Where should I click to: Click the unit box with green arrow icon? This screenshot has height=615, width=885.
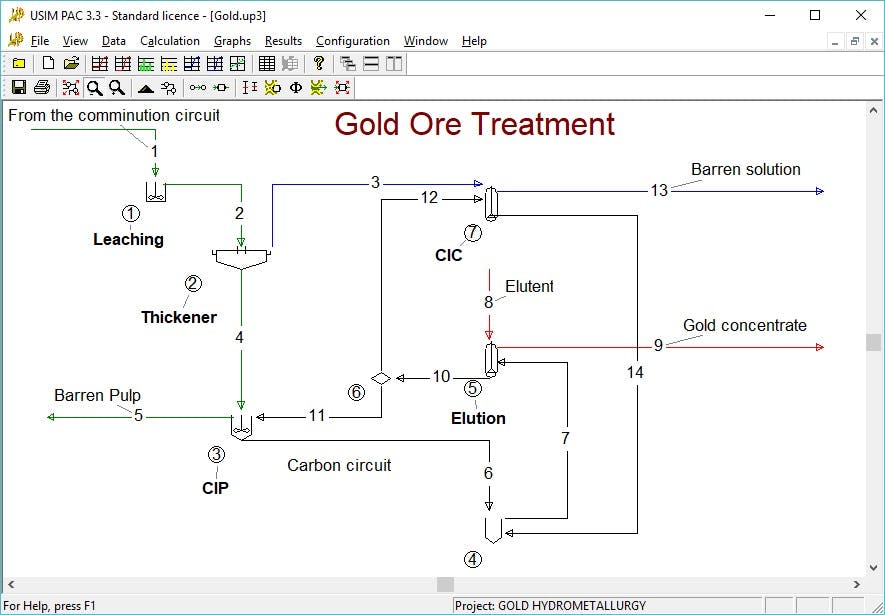(221, 87)
